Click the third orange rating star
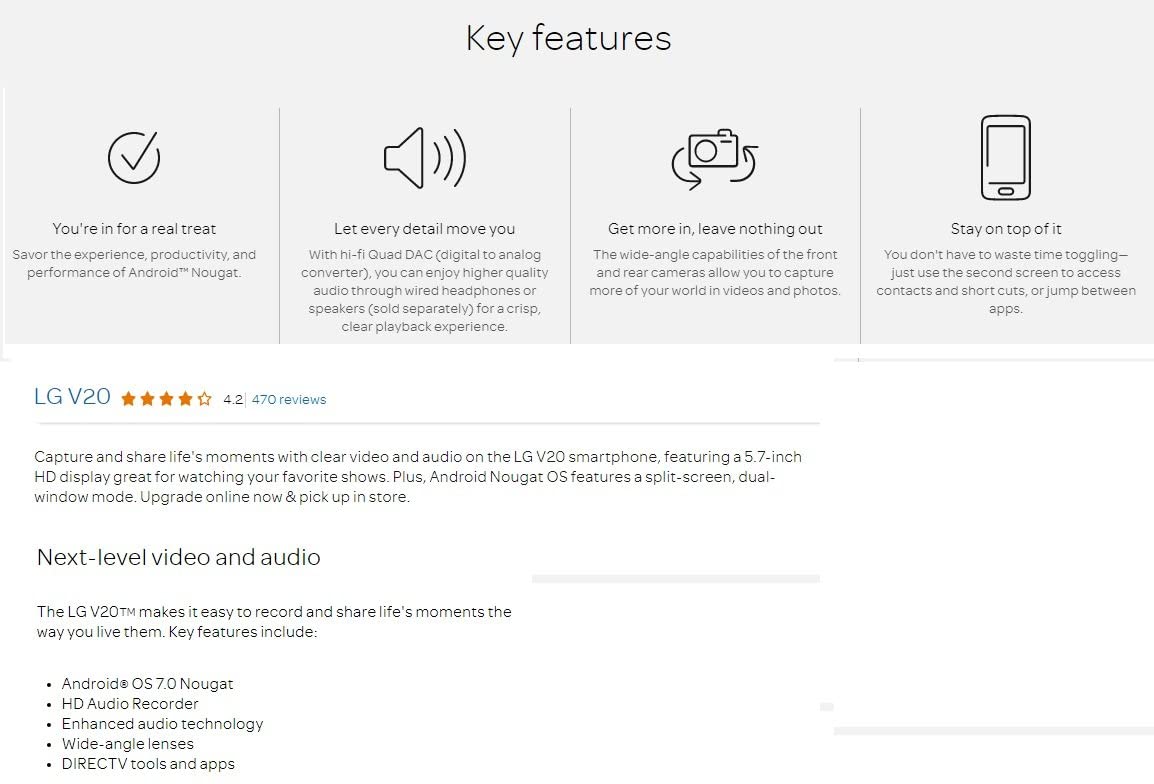 166,399
